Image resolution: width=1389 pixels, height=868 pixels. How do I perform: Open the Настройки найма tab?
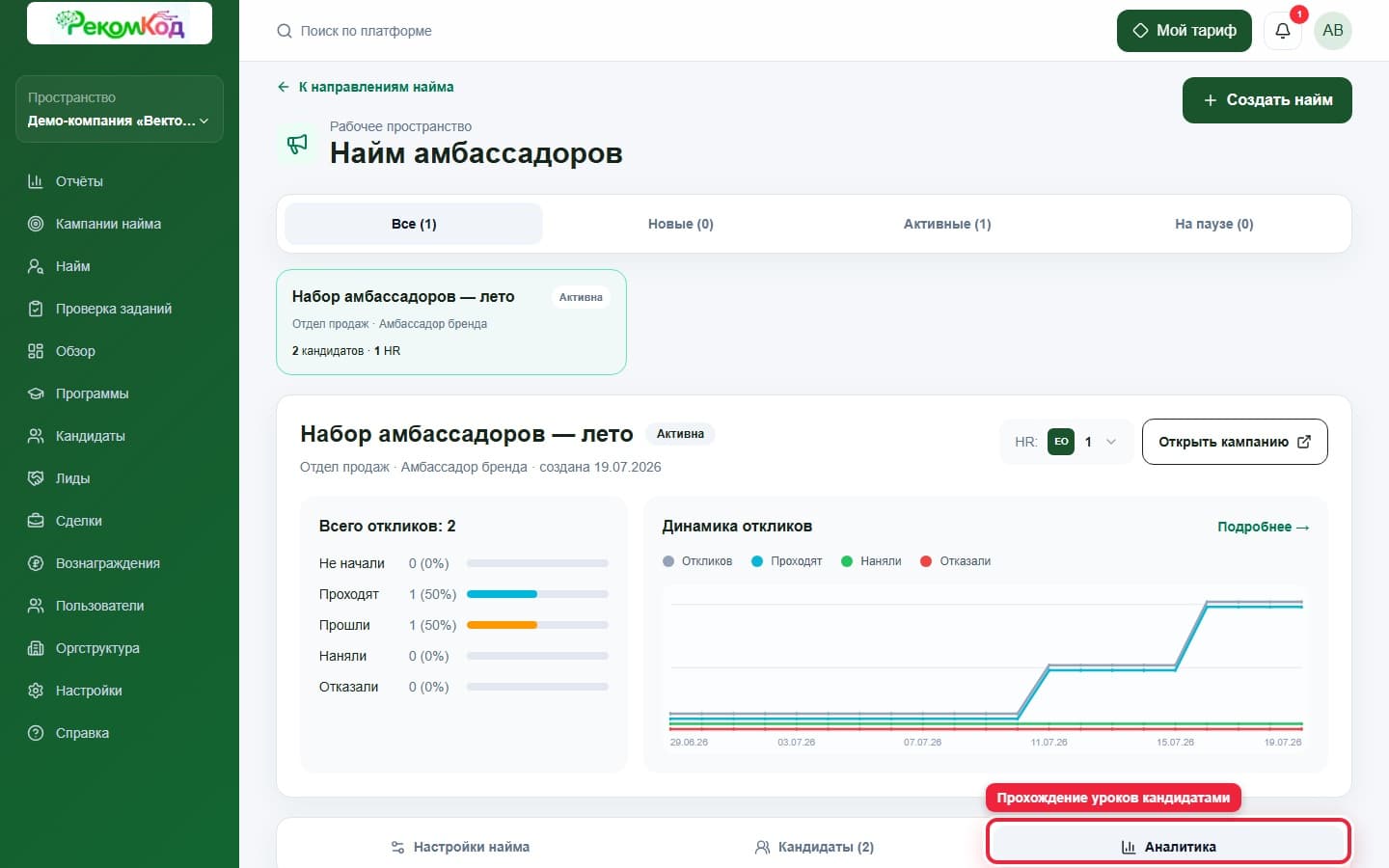[460, 847]
